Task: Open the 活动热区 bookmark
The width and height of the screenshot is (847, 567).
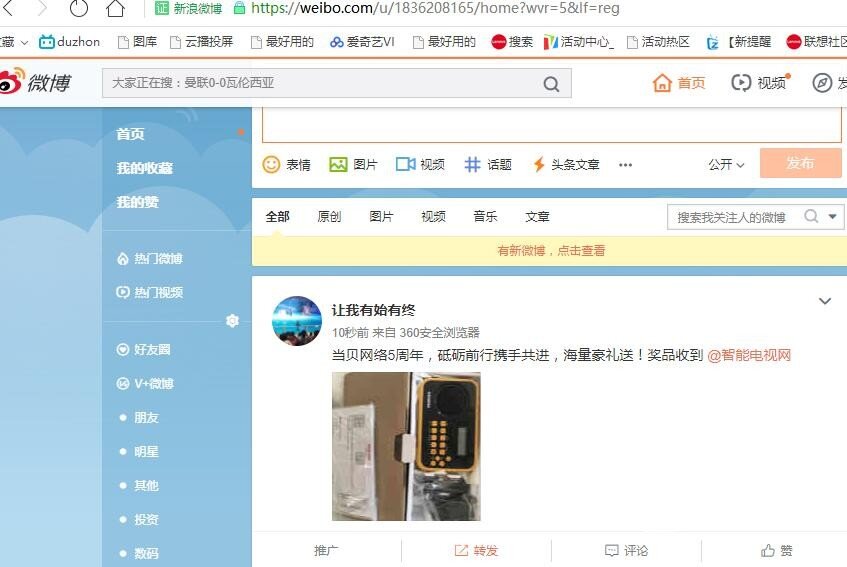Action: (658, 42)
